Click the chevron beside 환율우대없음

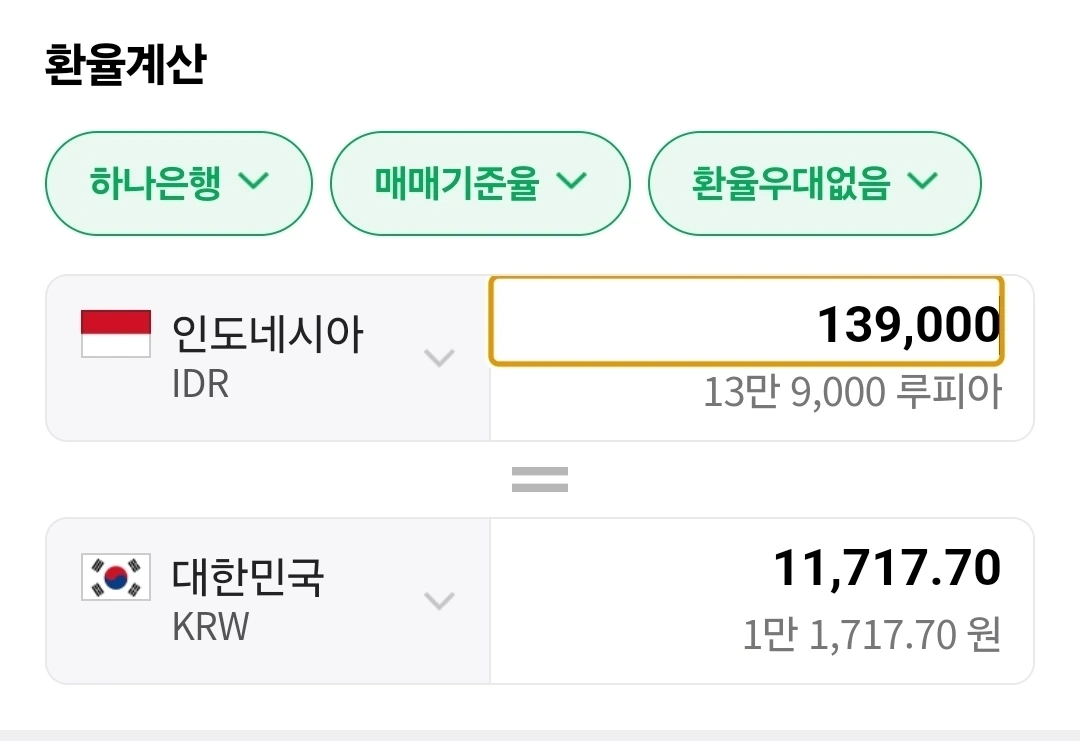point(923,180)
